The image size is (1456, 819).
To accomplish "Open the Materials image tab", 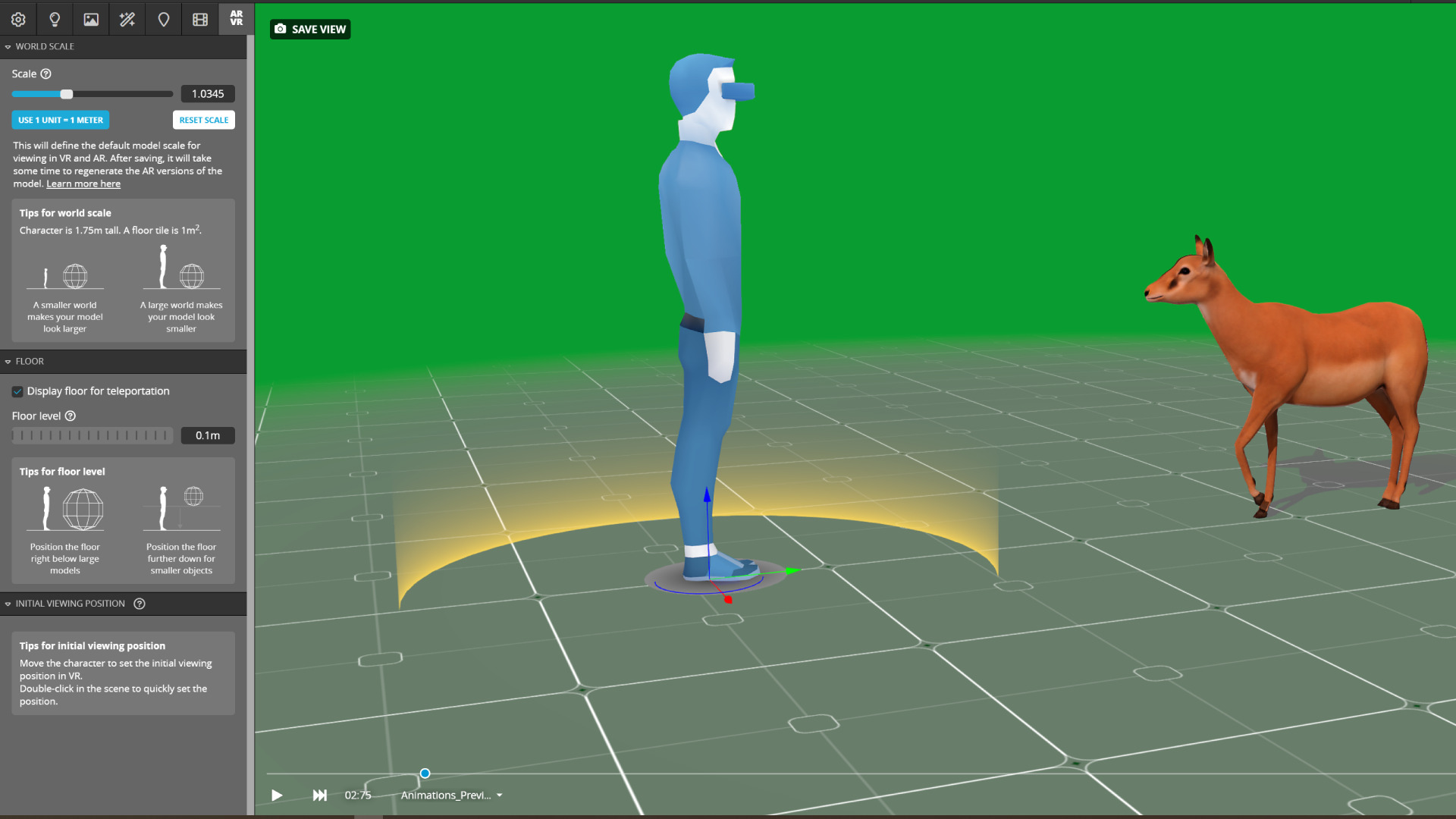I will [91, 20].
